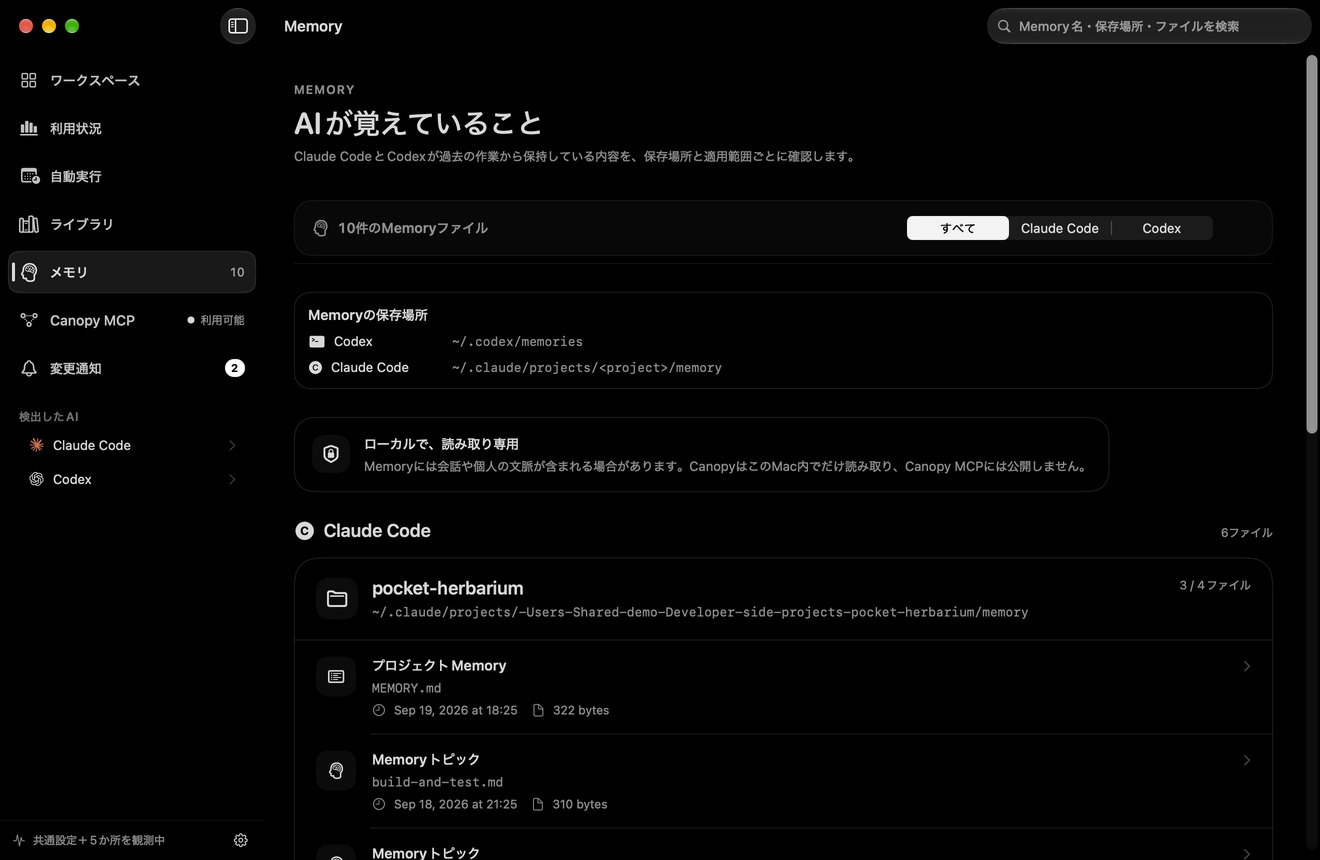Go to Canopy MCP section

(132, 320)
